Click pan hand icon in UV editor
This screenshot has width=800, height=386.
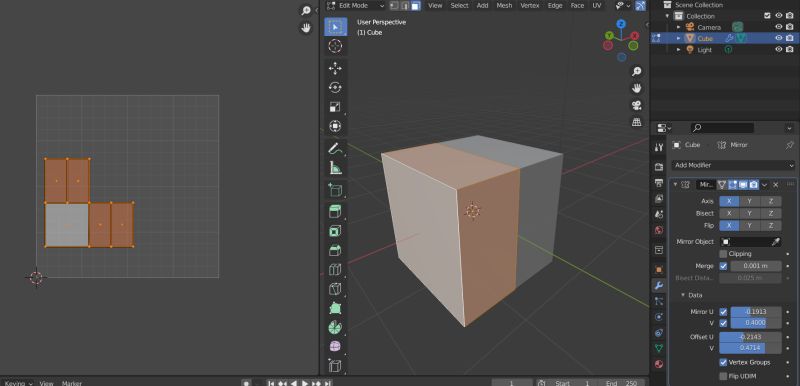click(x=306, y=28)
